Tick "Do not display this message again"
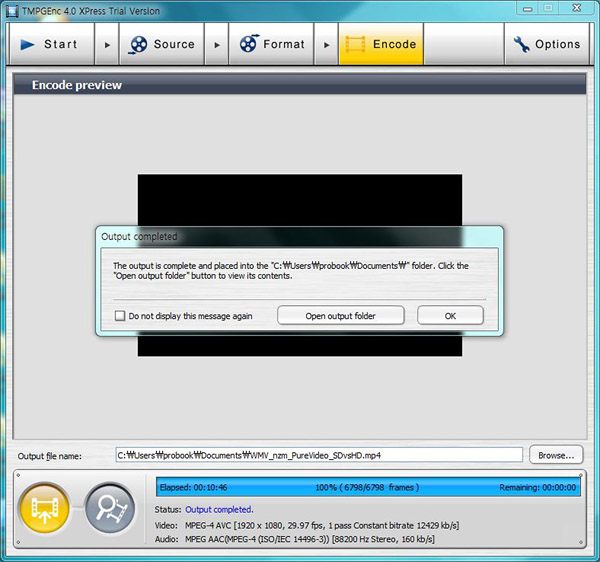600x562 pixels. [120, 316]
